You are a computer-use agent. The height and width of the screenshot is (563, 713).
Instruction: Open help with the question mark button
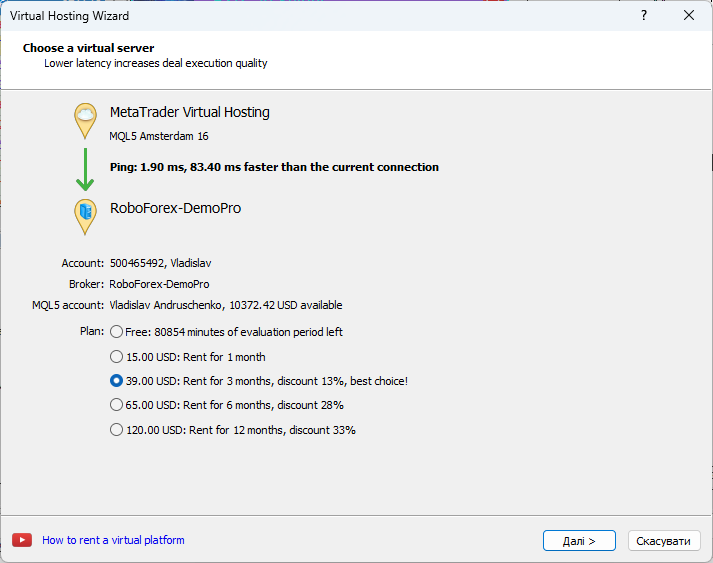[643, 16]
